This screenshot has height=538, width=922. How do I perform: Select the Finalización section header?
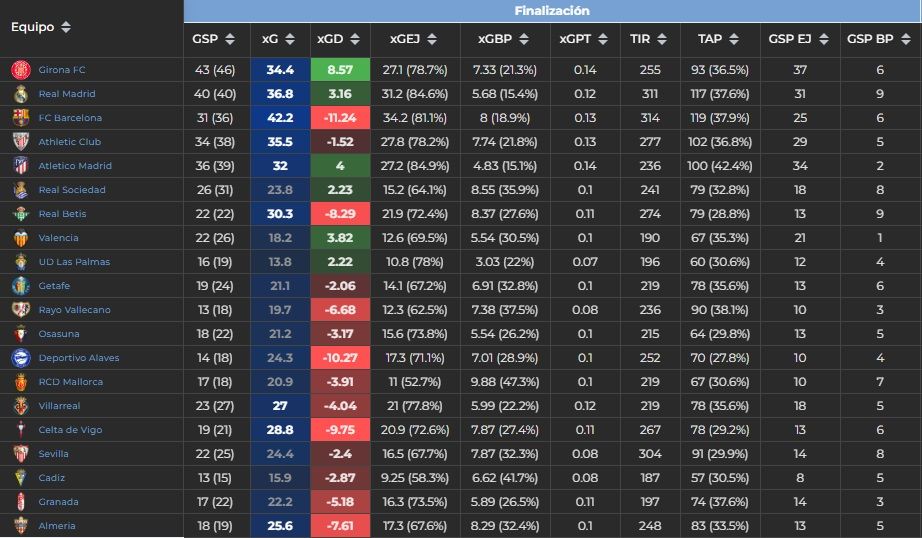pyautogui.click(x=552, y=11)
